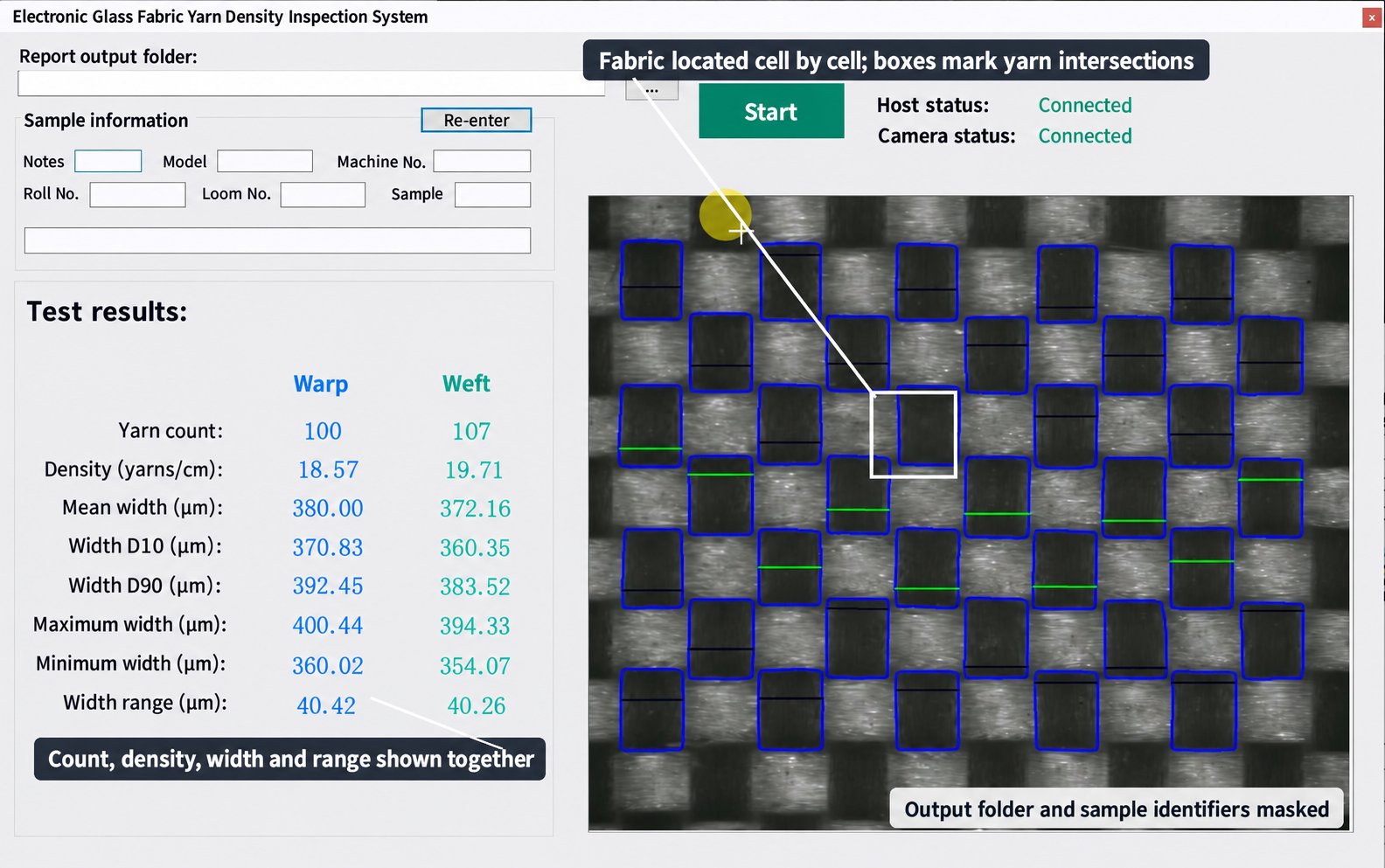Screen dimensions: 1385x868
Task: Click warp mean width 380.00
Action: tap(328, 509)
